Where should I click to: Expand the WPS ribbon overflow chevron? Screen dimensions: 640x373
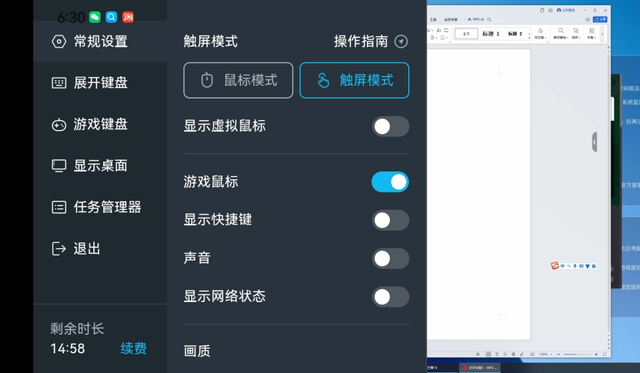[x=602, y=34]
